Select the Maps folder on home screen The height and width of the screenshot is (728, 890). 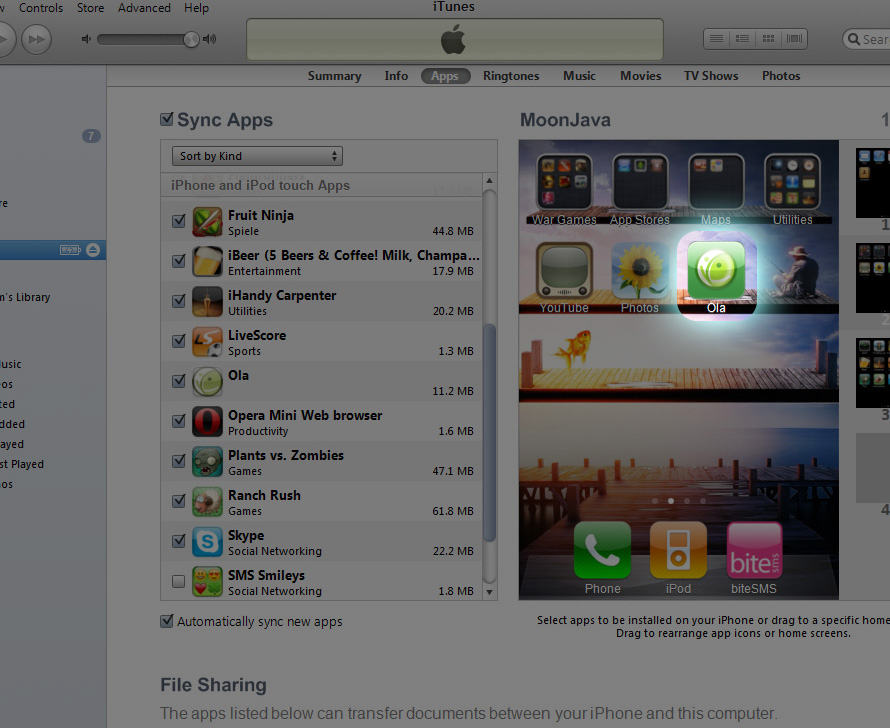click(x=716, y=182)
